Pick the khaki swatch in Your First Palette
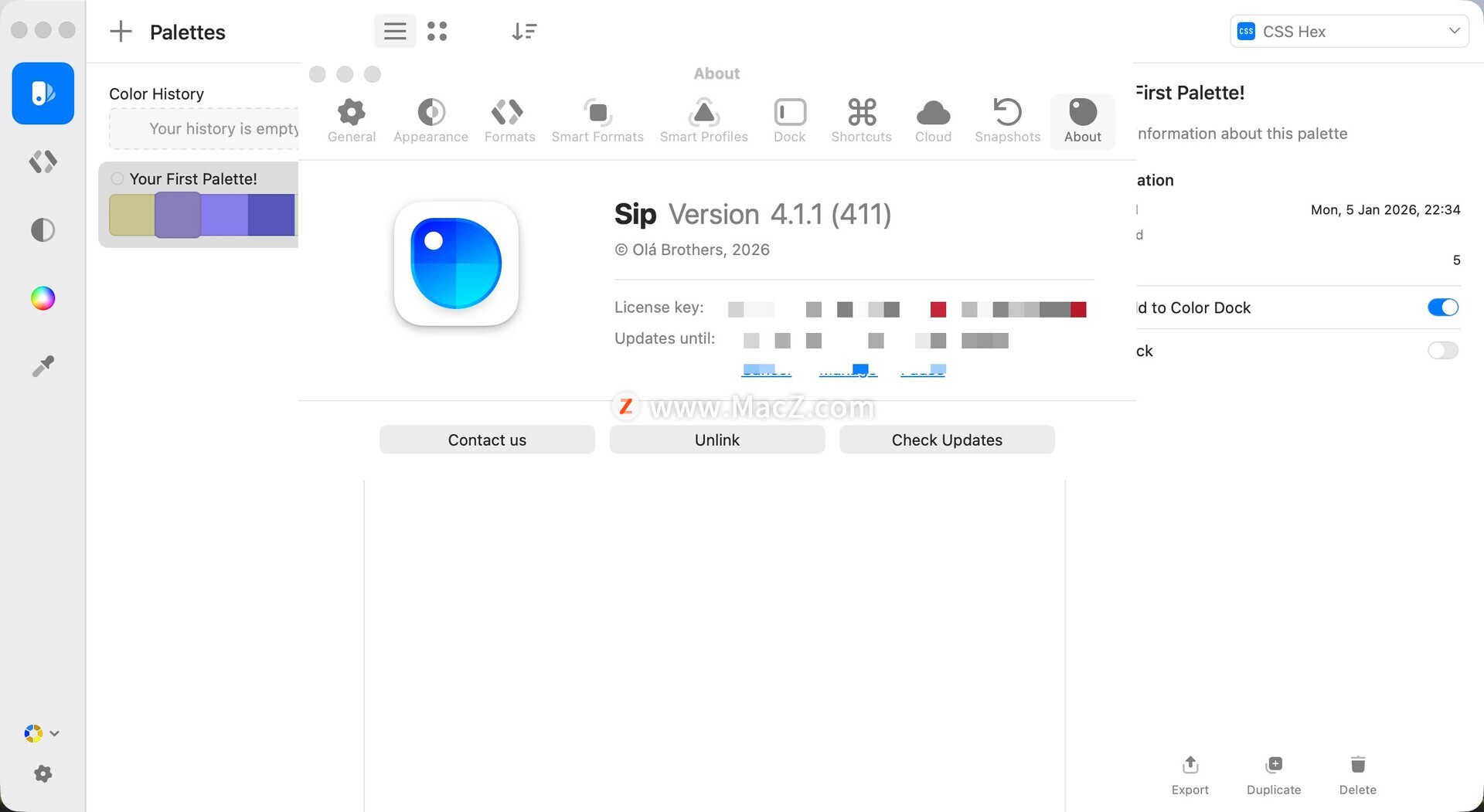This screenshot has height=812, width=1484. coord(131,215)
